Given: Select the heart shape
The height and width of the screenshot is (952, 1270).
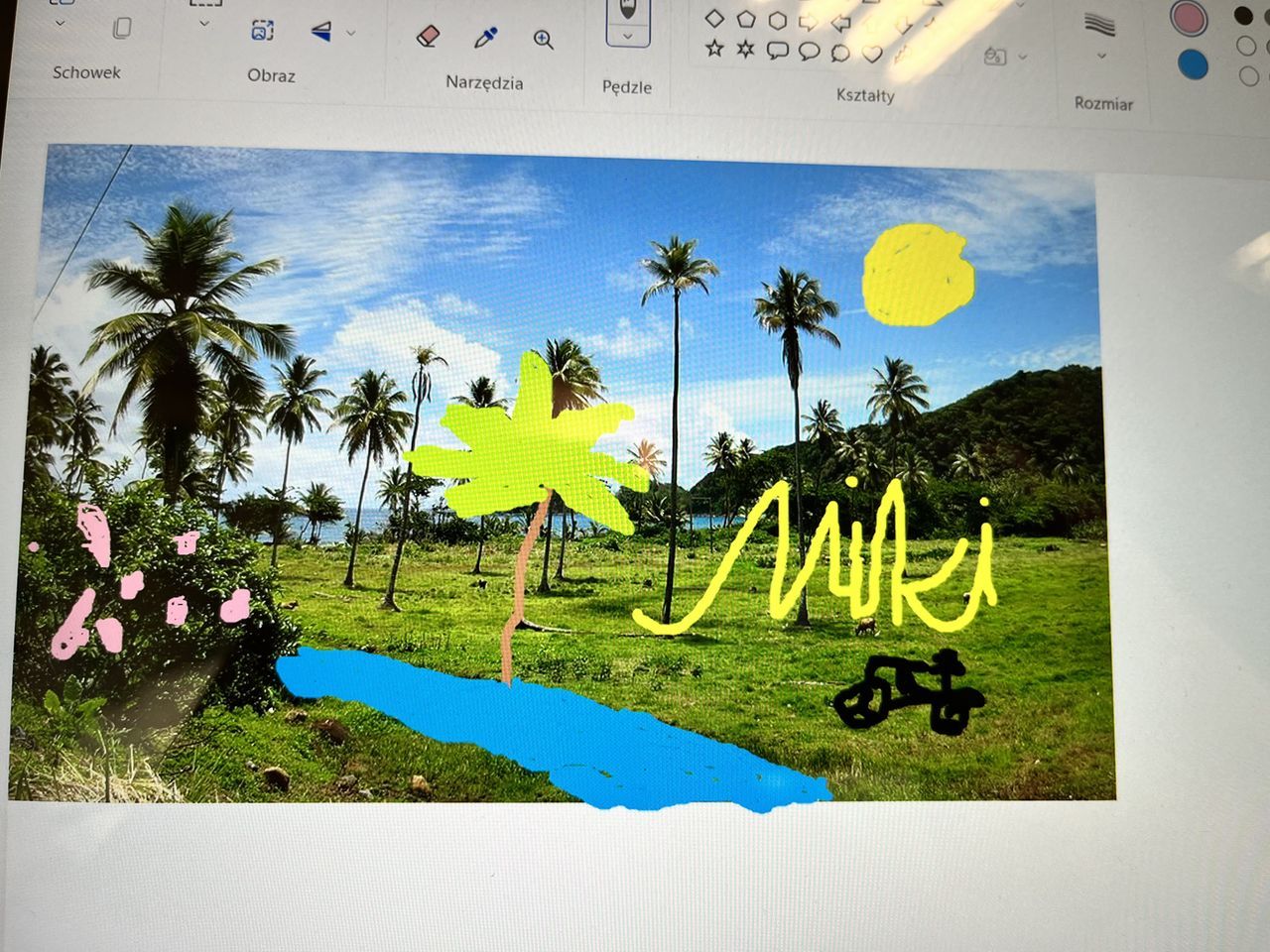Looking at the screenshot, I should pyautogui.click(x=872, y=54).
